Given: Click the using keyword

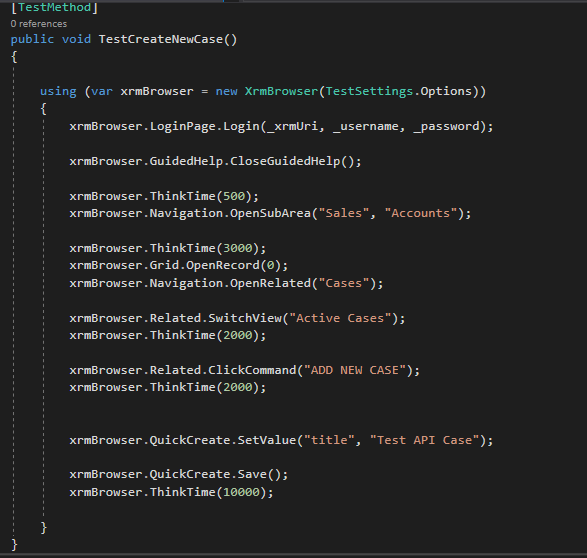Looking at the screenshot, I should (58, 92).
